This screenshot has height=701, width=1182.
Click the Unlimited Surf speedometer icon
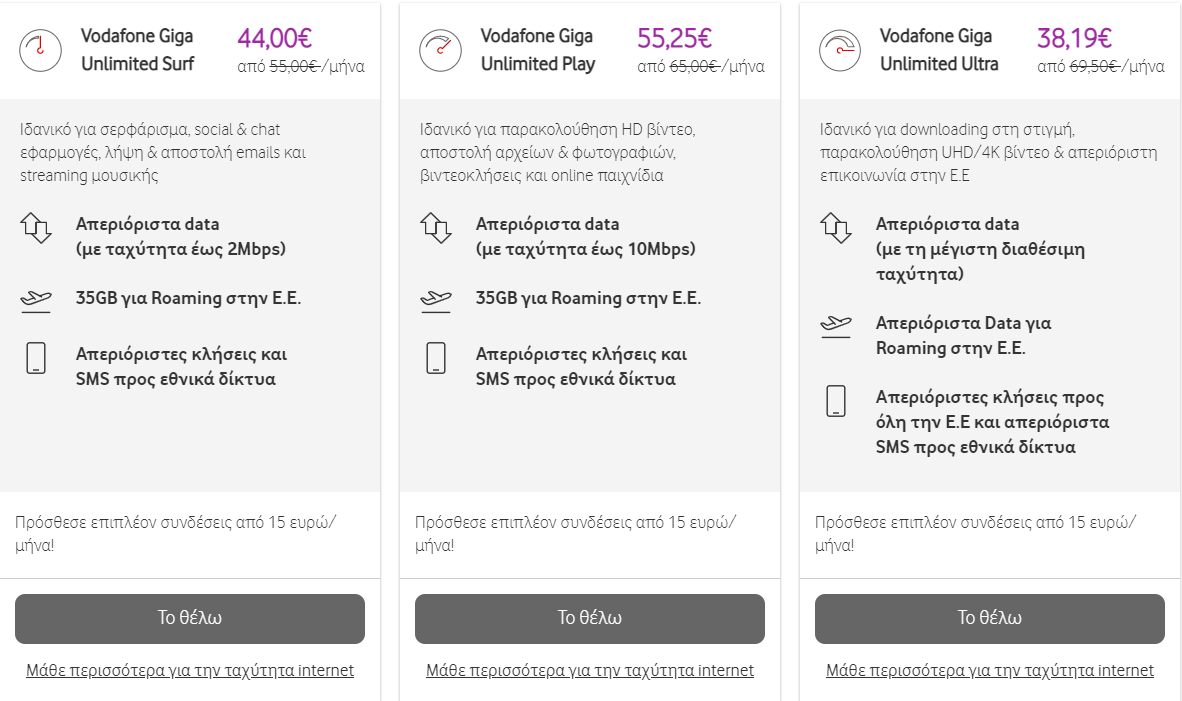pos(40,51)
